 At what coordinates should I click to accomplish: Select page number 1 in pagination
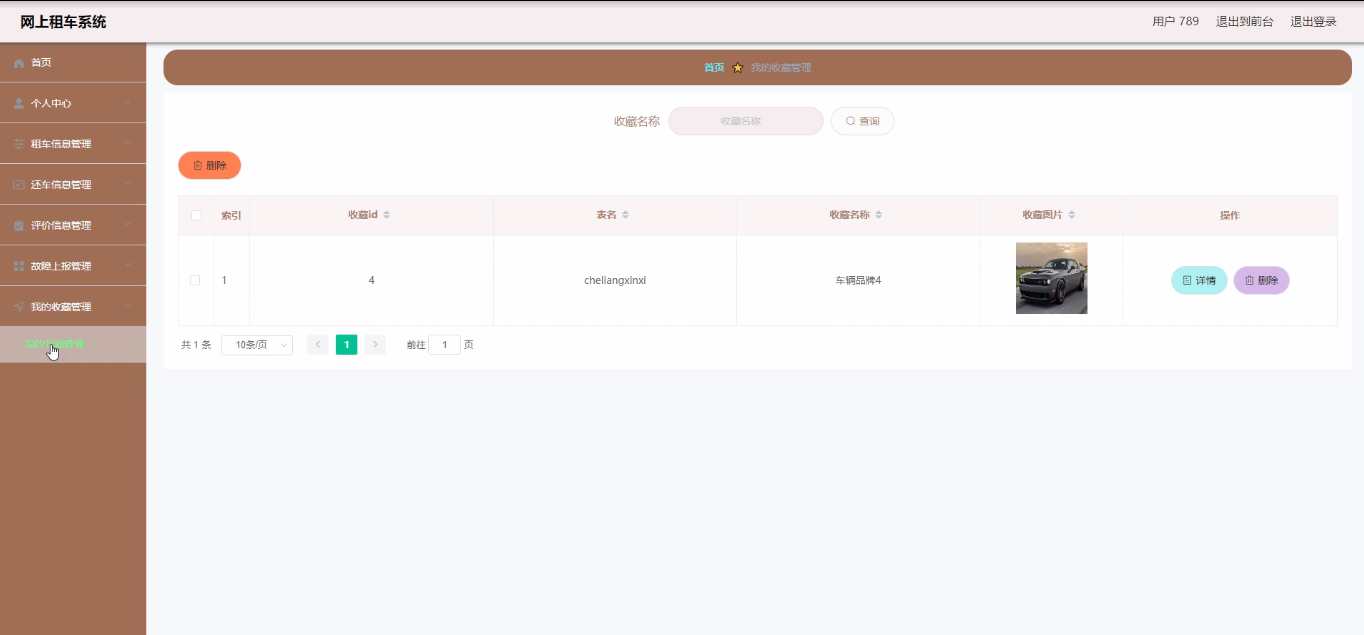[x=346, y=345]
